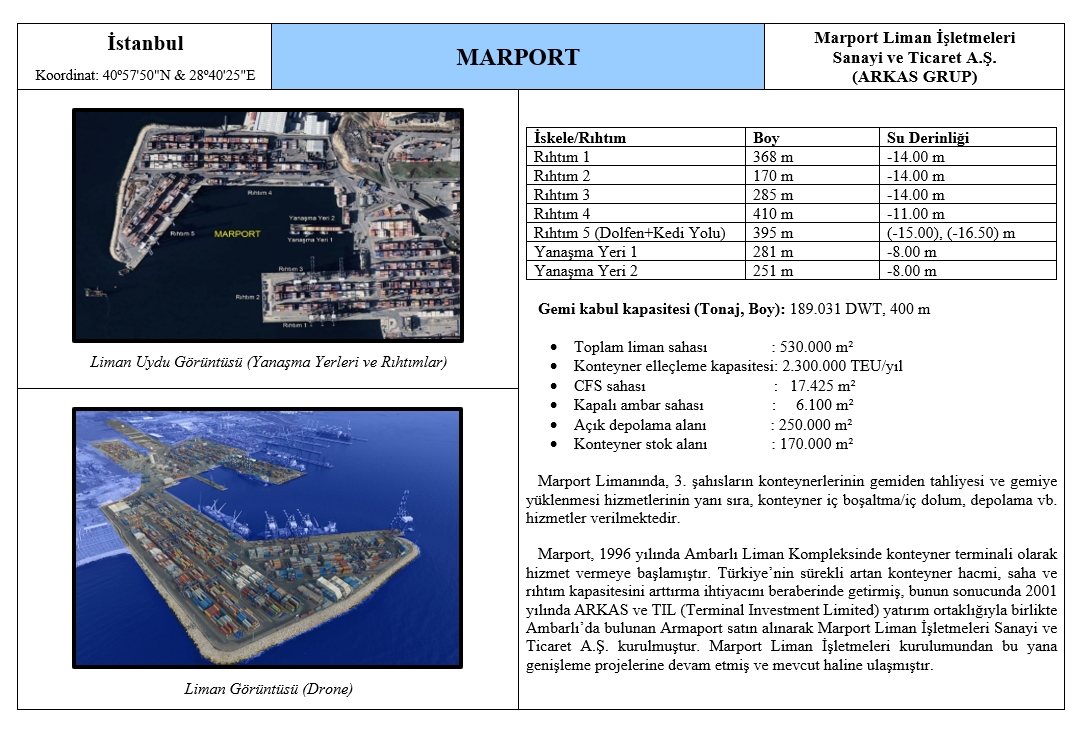Click the 285 m length value
This screenshot has width=1083, height=738.
[x=773, y=195]
